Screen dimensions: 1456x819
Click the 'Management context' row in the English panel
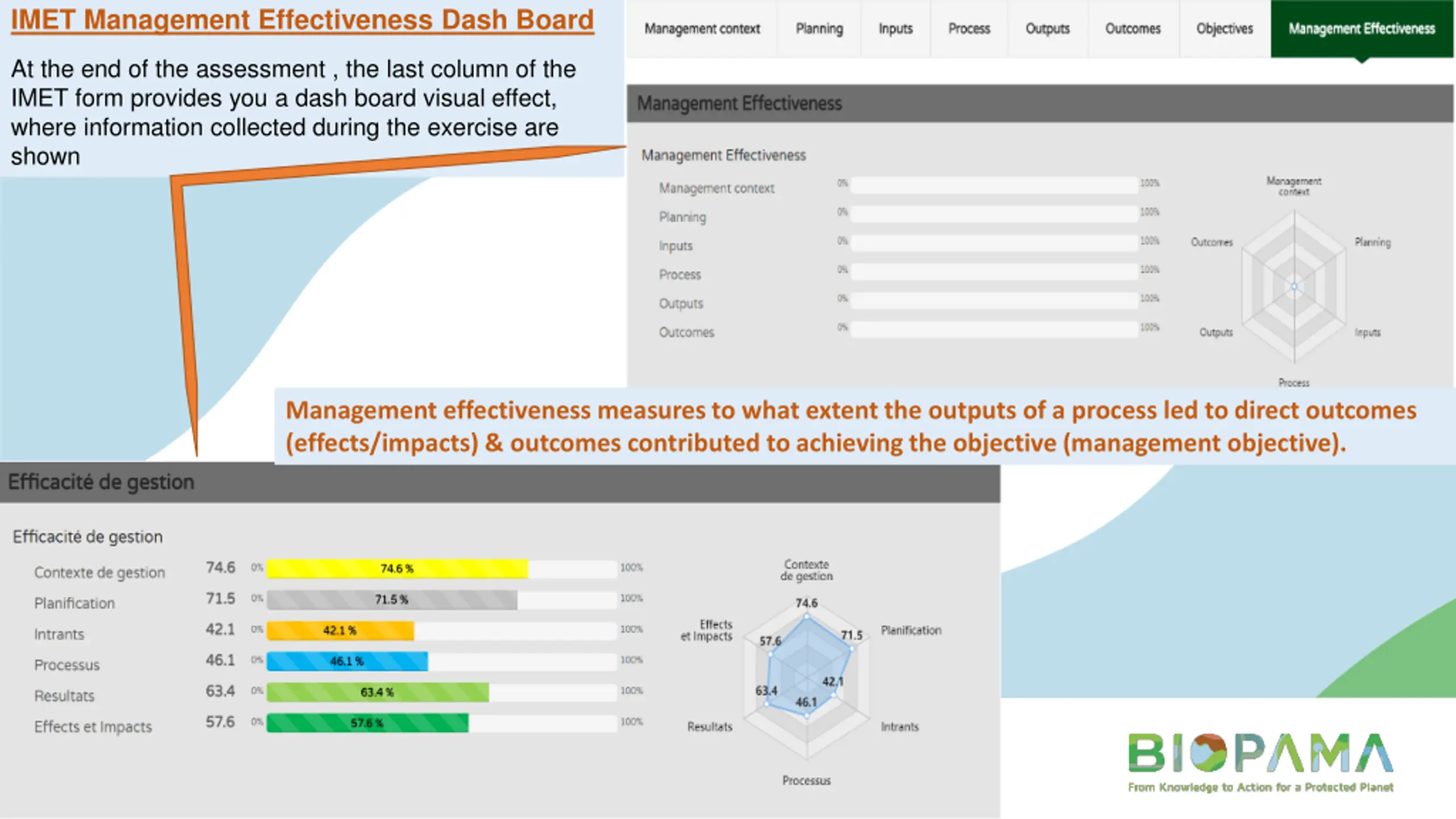coord(717,188)
